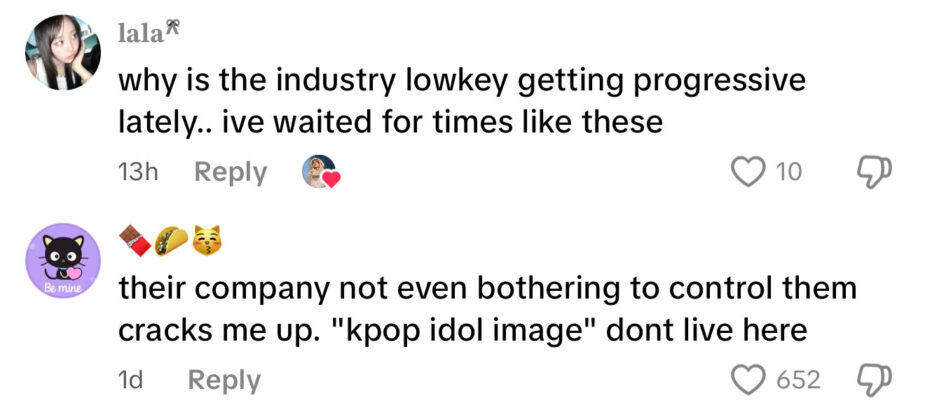
Task: Like lala's comment with the heart
Action: (747, 172)
